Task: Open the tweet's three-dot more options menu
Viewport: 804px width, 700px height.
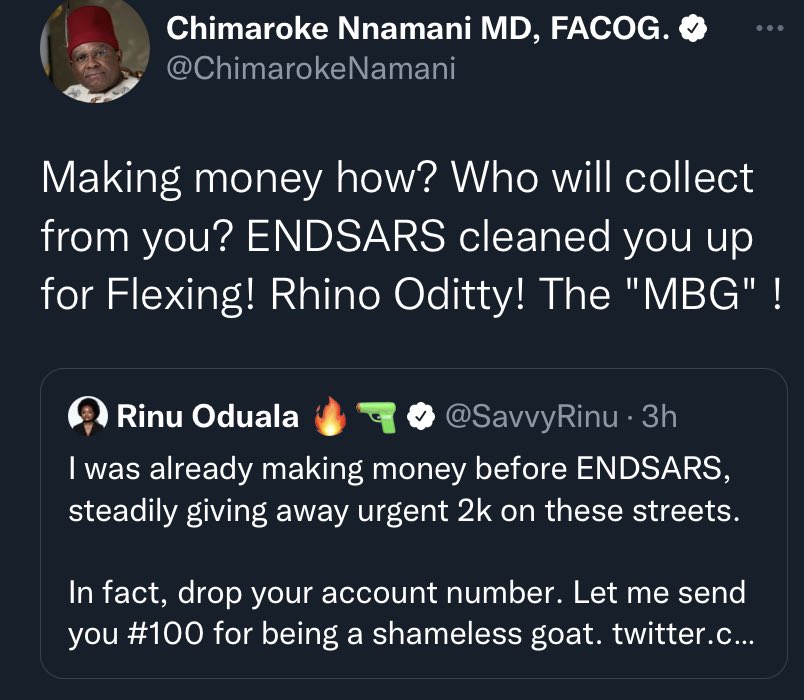Action: (767, 29)
